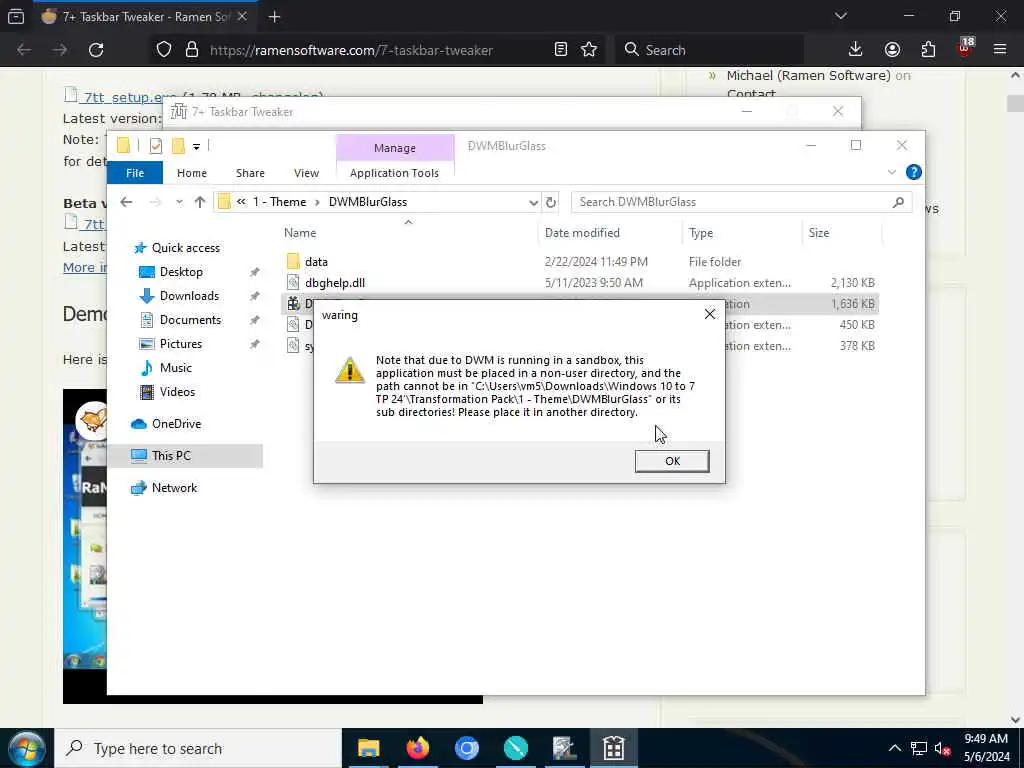Click the Michael (Ramen Software) link
Image resolution: width=1024 pixels, height=768 pixels.
[808, 76]
